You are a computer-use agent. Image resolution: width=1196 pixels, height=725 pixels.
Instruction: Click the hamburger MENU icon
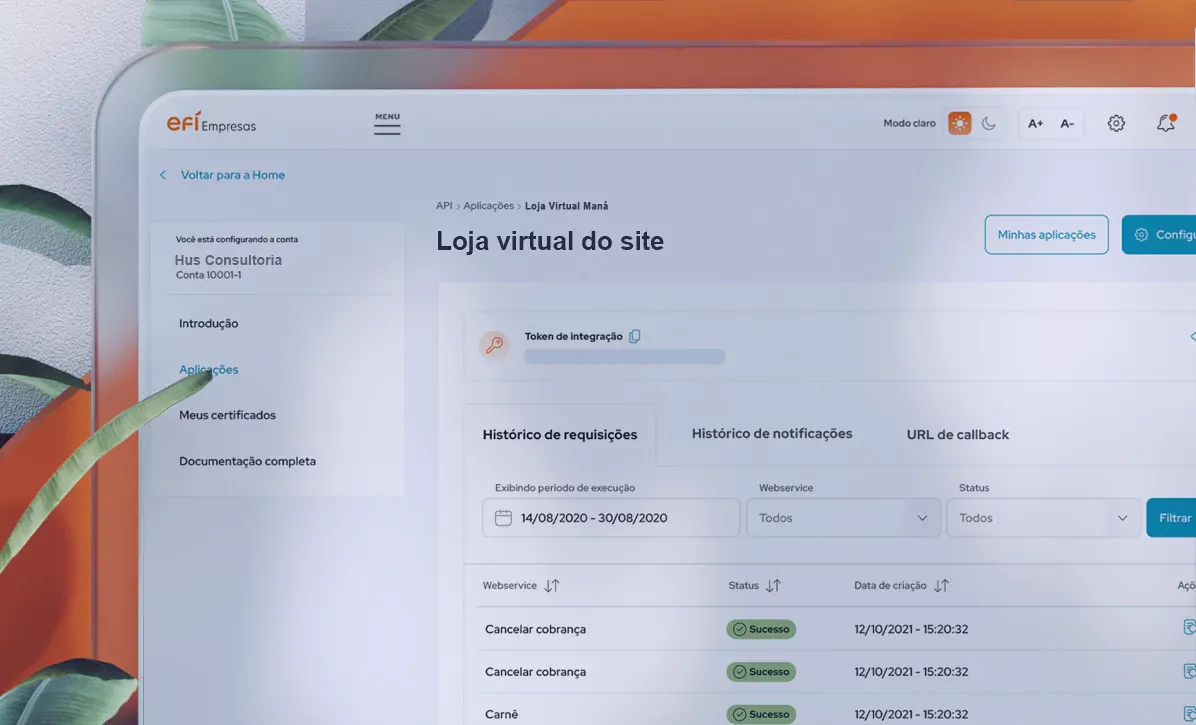[x=387, y=124]
